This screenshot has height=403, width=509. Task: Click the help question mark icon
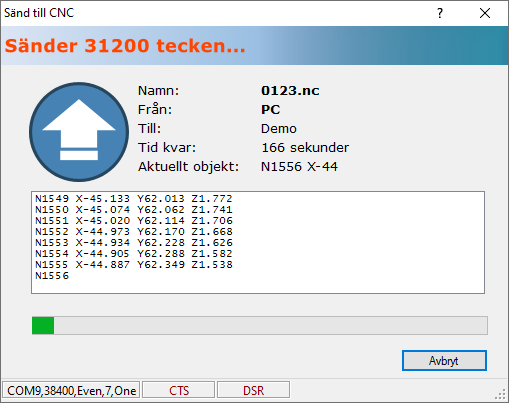440,13
